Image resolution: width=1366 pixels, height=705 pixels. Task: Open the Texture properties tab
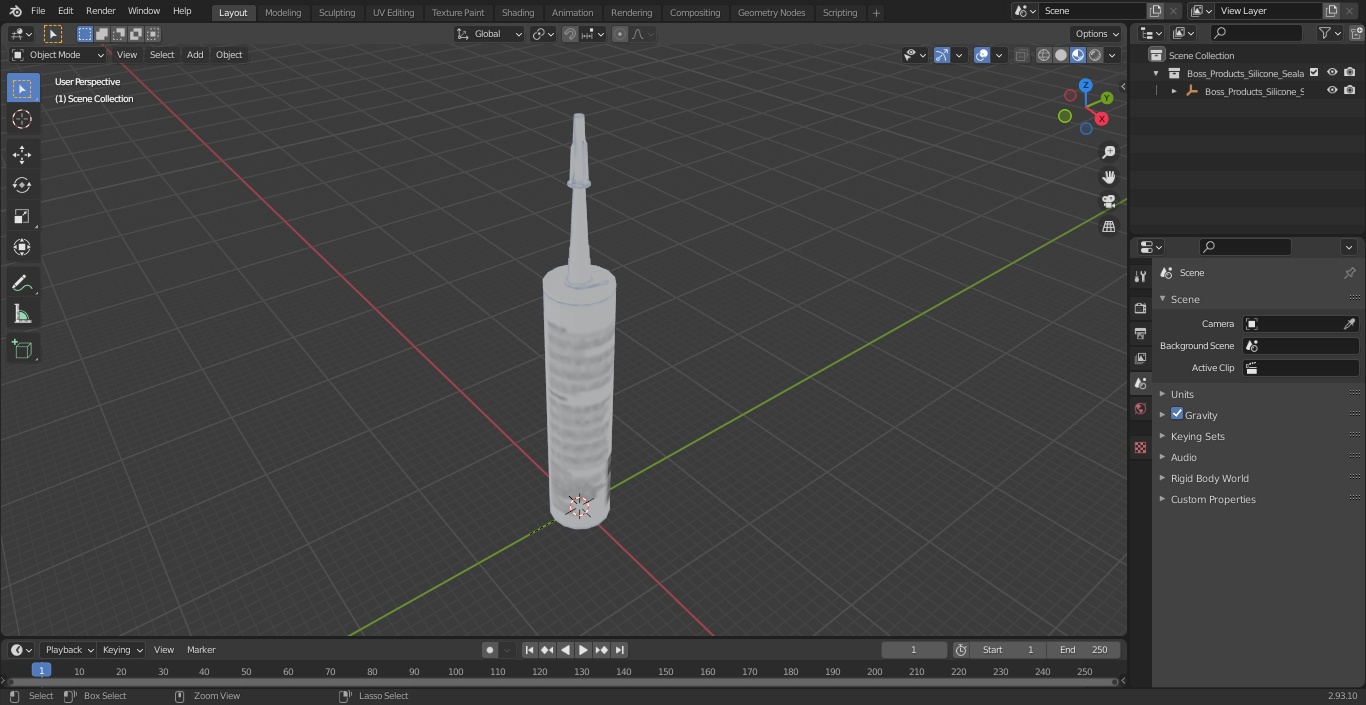pos(1140,447)
